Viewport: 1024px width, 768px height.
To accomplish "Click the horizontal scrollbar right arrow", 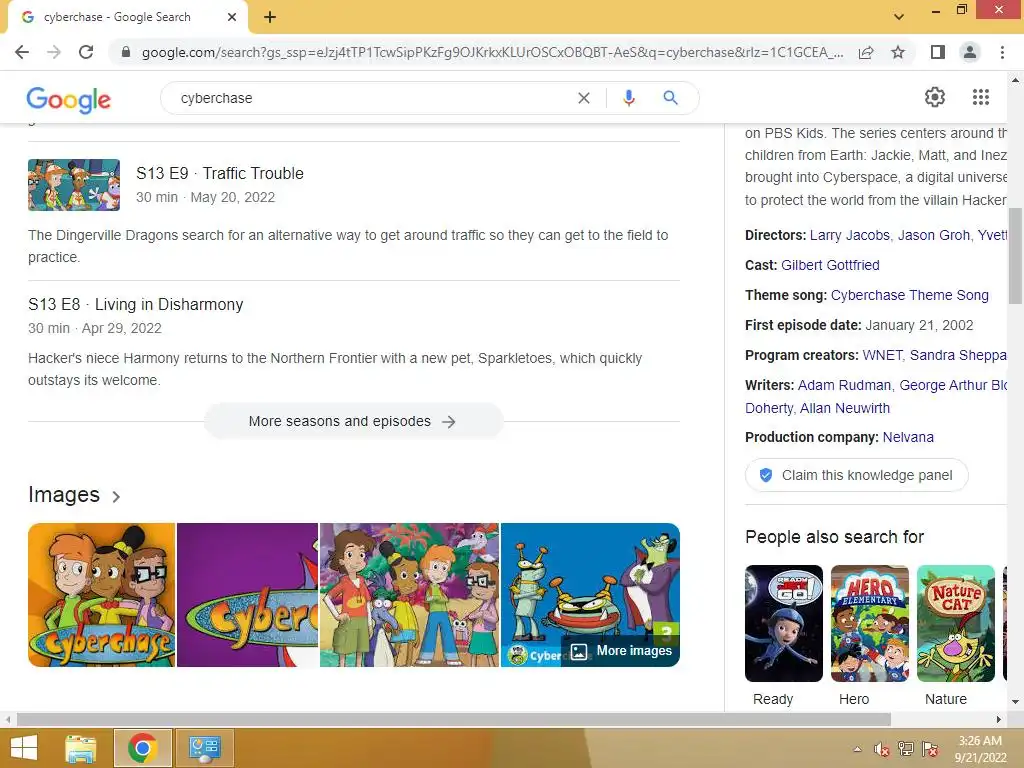I will 999,719.
